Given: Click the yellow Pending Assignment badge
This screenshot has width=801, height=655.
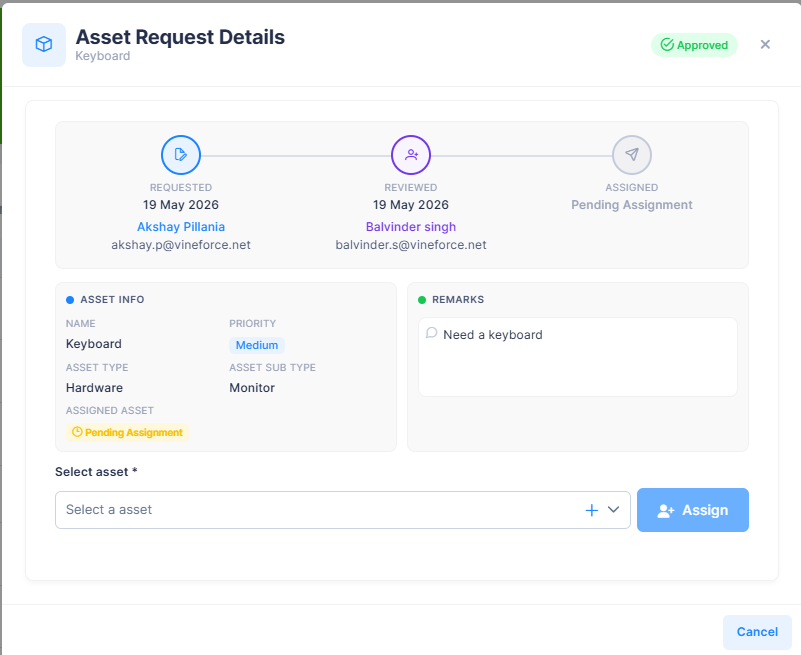Looking at the screenshot, I should pyautogui.click(x=127, y=432).
